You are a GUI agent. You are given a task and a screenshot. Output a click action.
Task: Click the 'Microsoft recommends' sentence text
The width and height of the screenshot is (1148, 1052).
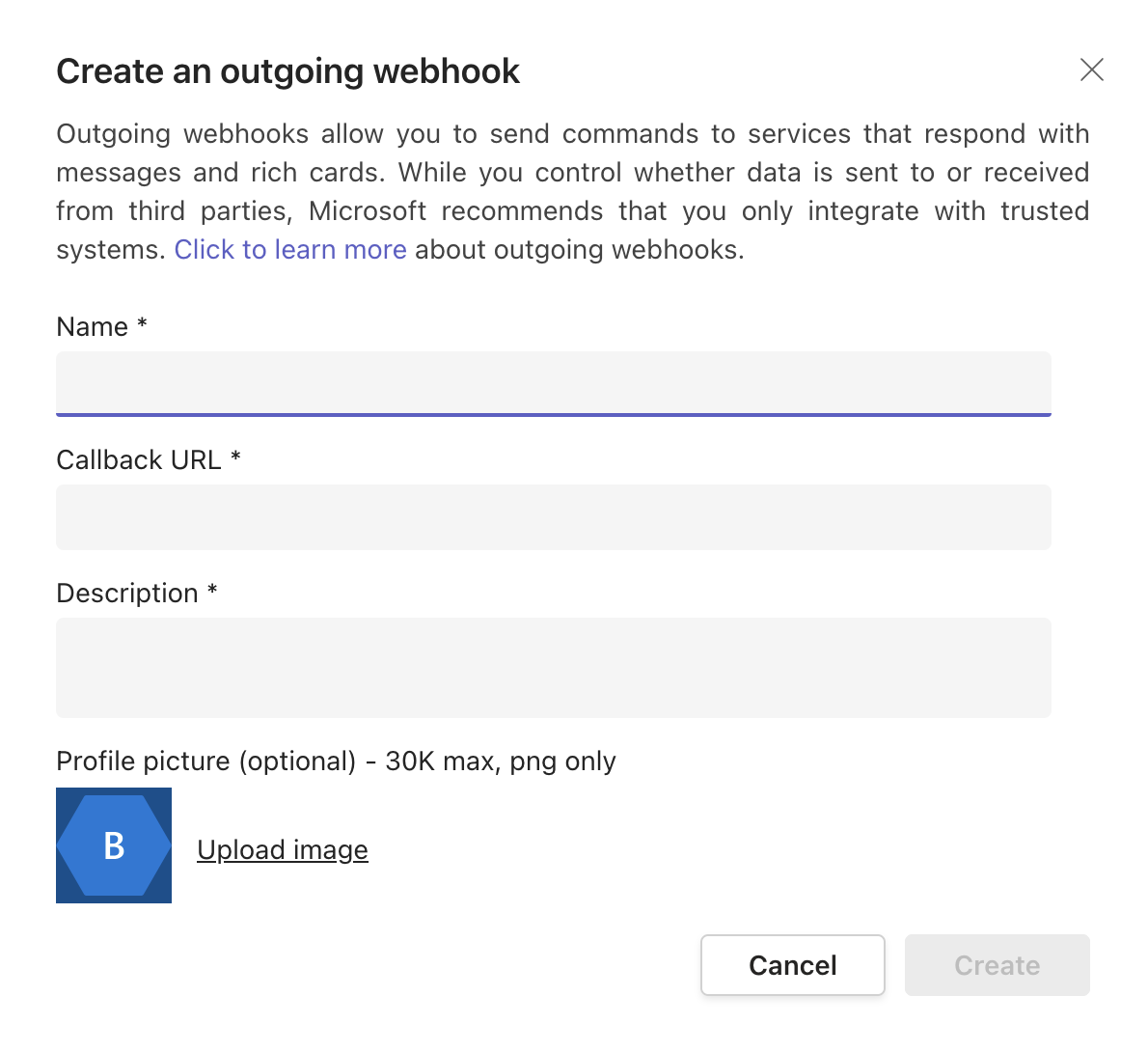(455, 211)
